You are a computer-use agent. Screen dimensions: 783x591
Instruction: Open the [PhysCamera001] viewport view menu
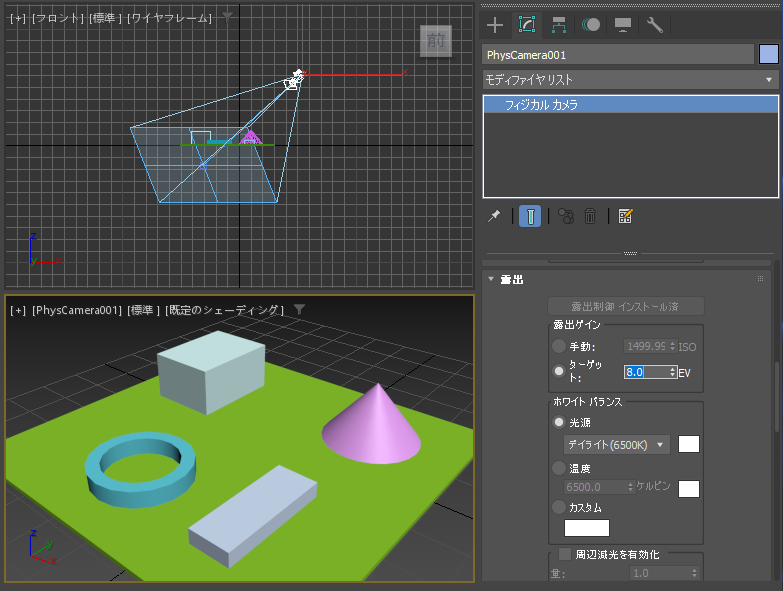(77, 310)
